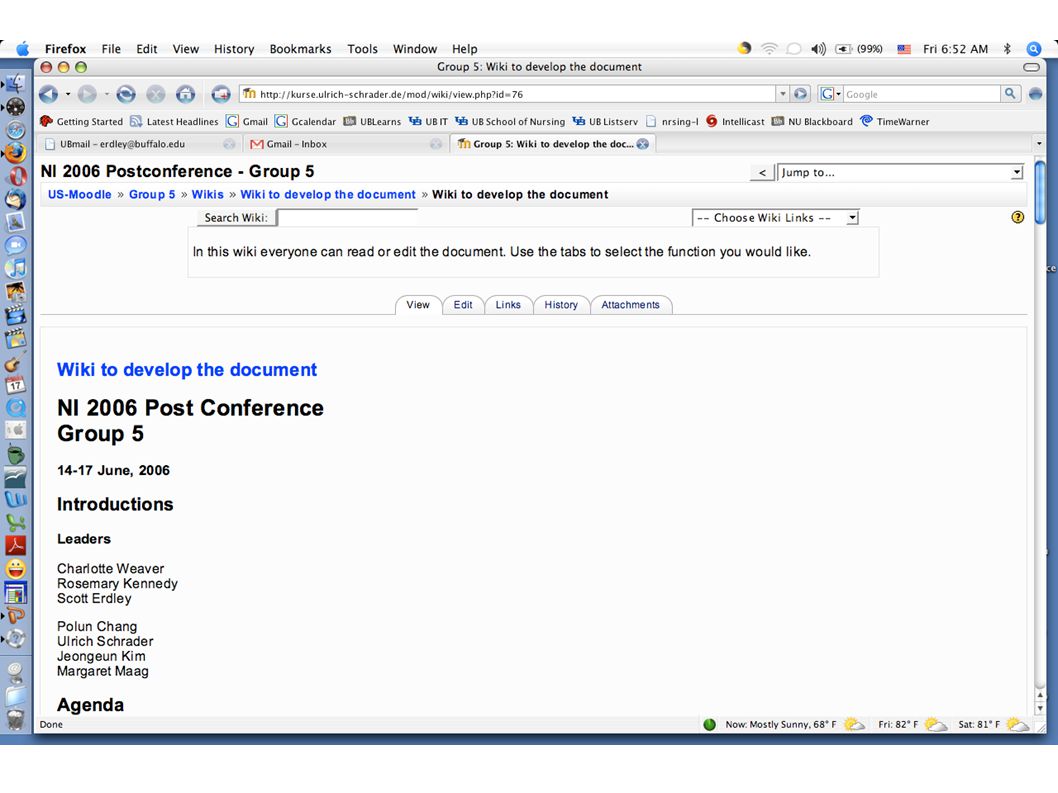Open the list-all-tabs arrow at tab bar end
The image size is (1058, 793).
pos(1038,144)
